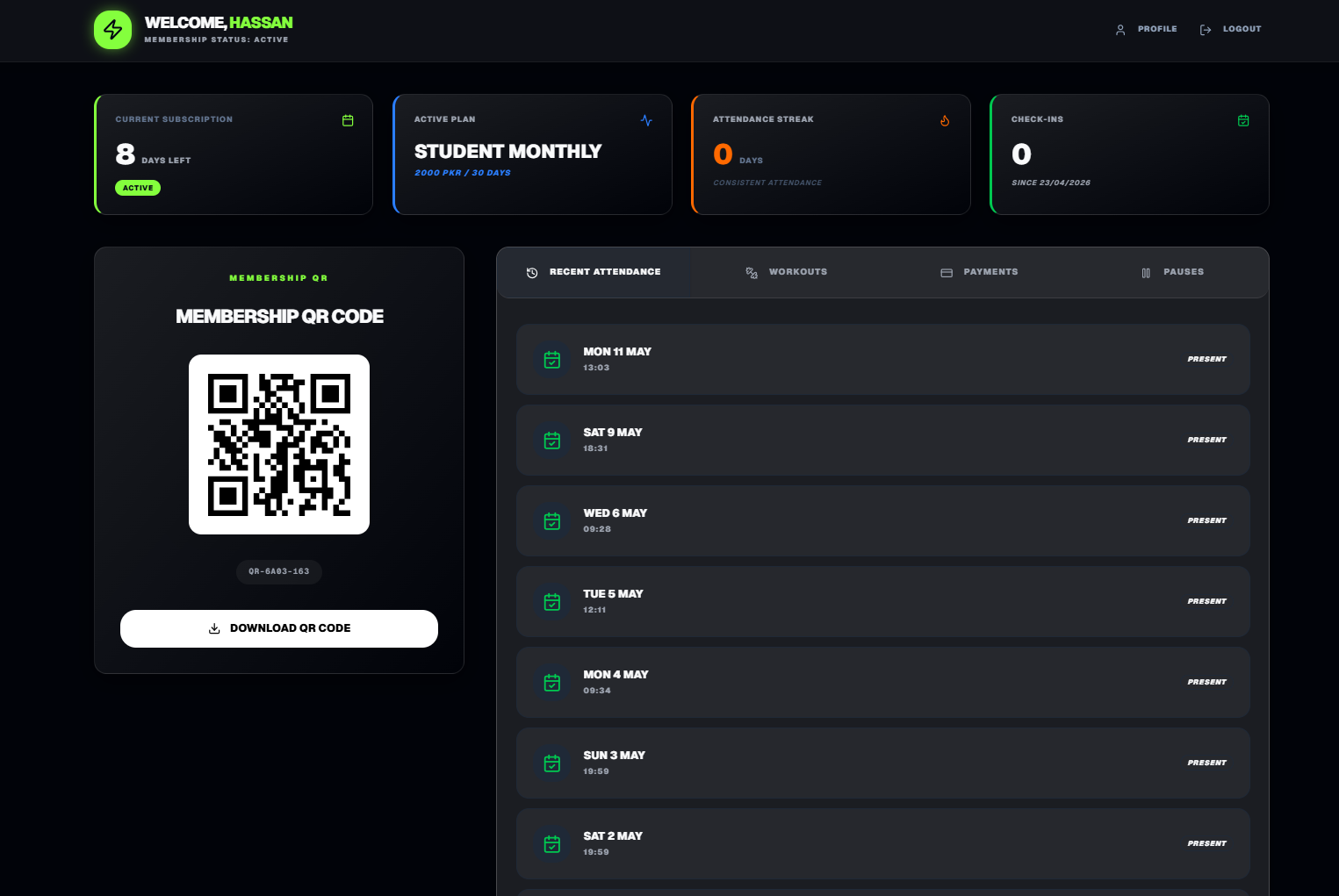
Task: Click calendar icon on SAT 9 MAY row
Action: (552, 441)
